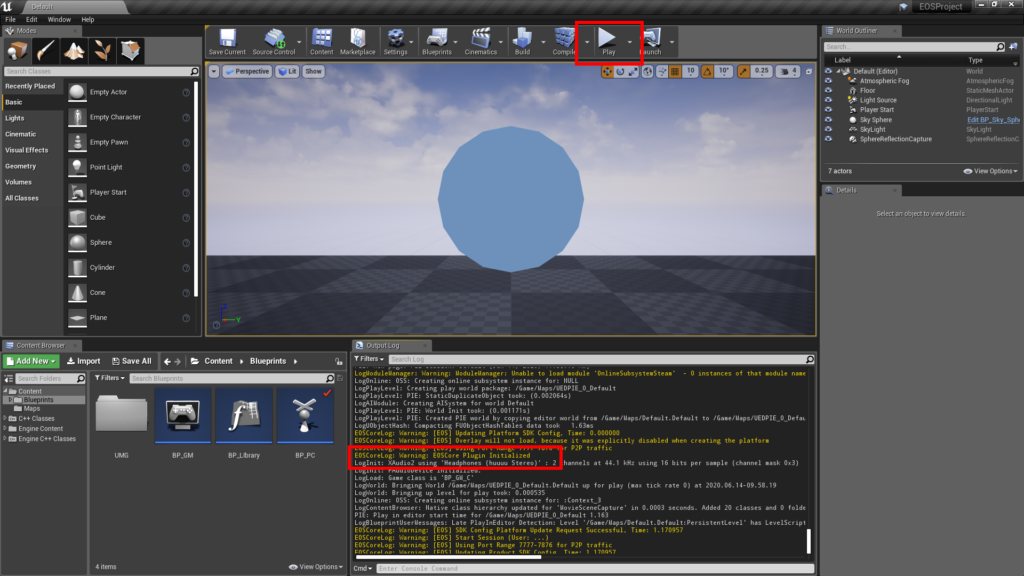Screen dimensions: 1024x576
Task: Open View Options in the World Outliner
Action: pyautogui.click(x=990, y=171)
